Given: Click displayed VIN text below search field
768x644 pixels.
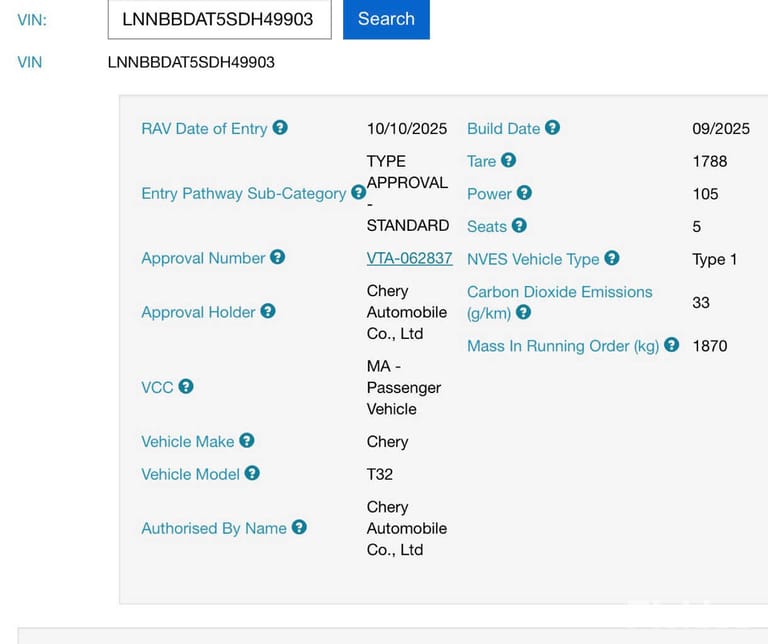Looking at the screenshot, I should click(191, 62).
